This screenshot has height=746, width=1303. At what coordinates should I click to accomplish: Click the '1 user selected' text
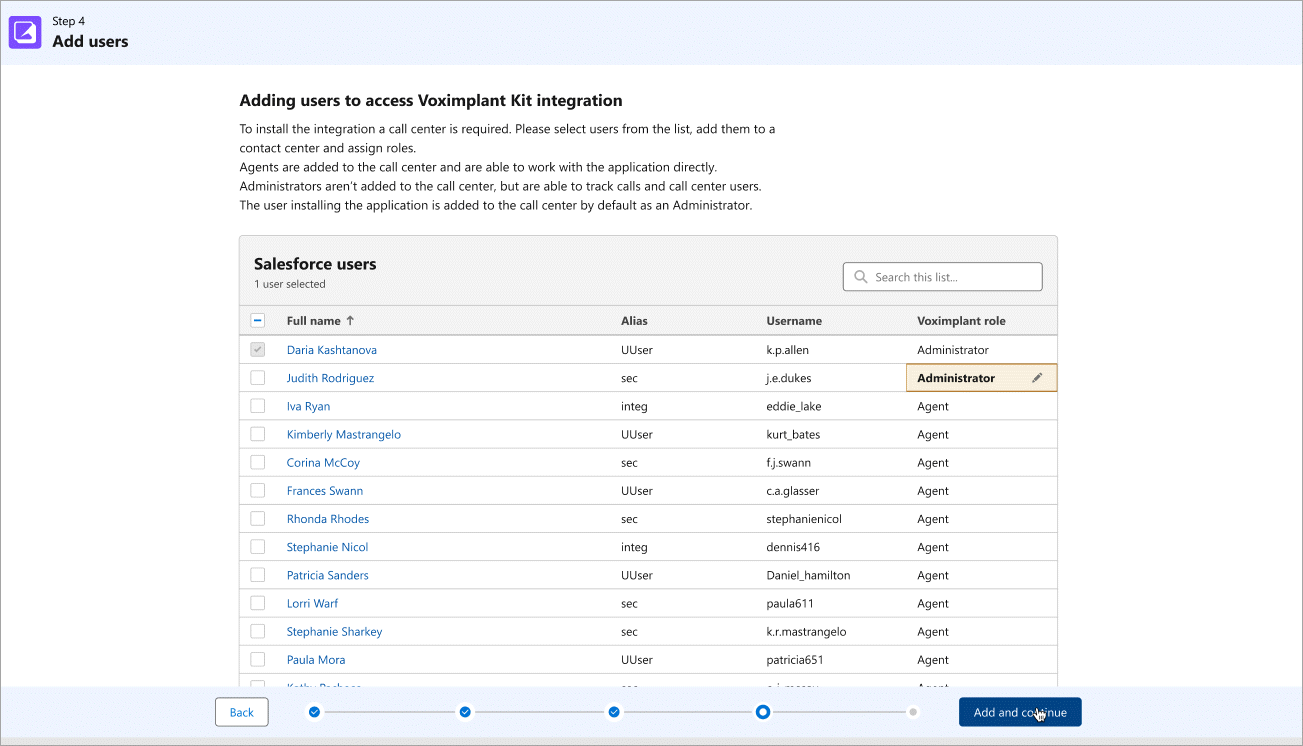point(290,284)
